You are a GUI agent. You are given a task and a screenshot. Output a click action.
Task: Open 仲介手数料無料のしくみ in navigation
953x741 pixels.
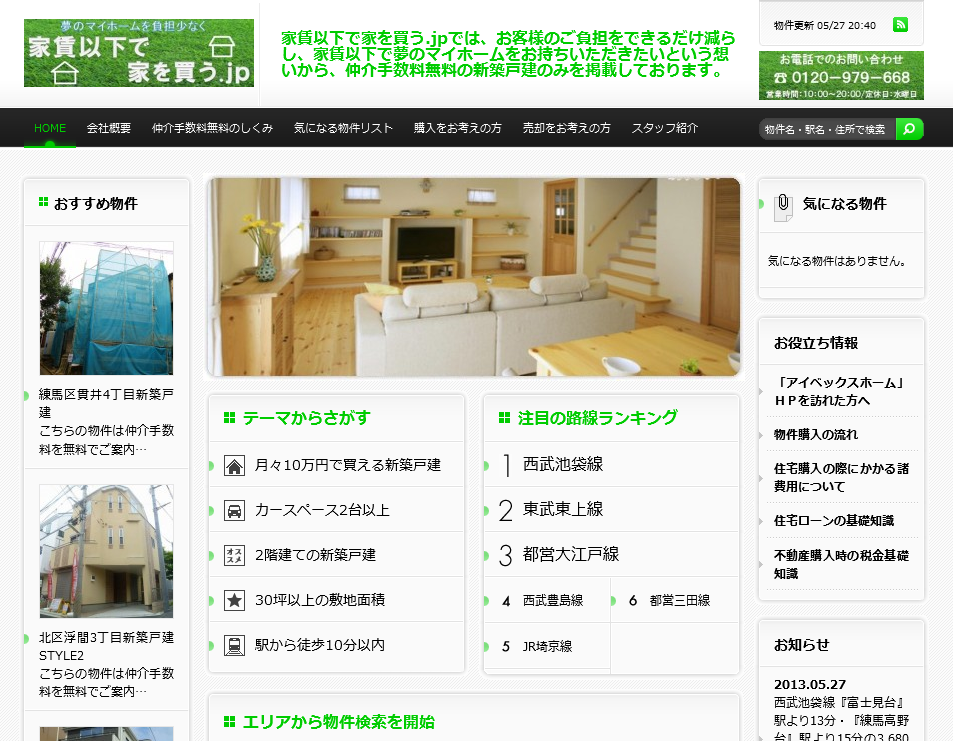click(212, 128)
